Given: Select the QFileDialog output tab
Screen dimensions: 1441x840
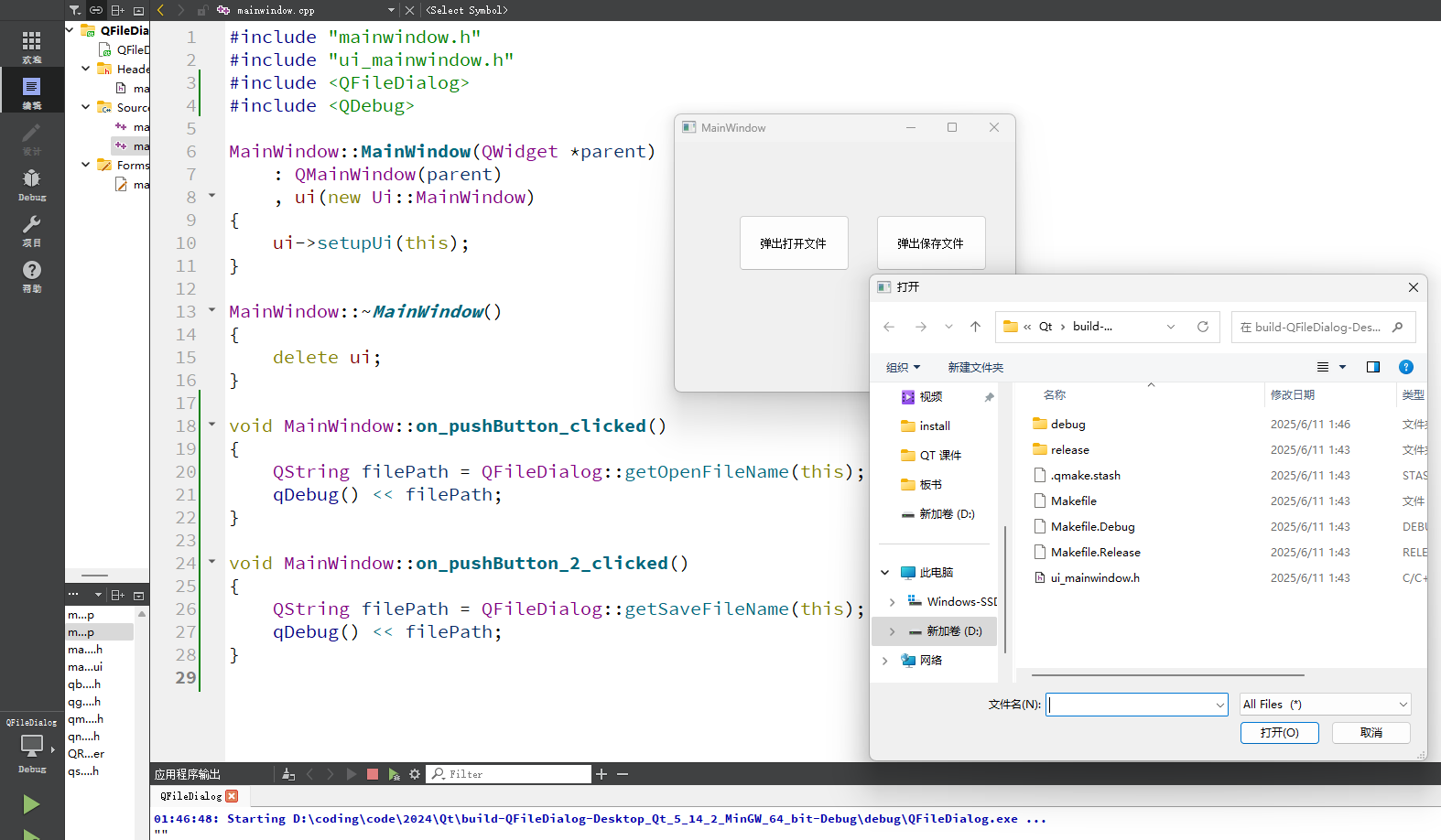Looking at the screenshot, I should click(191, 796).
